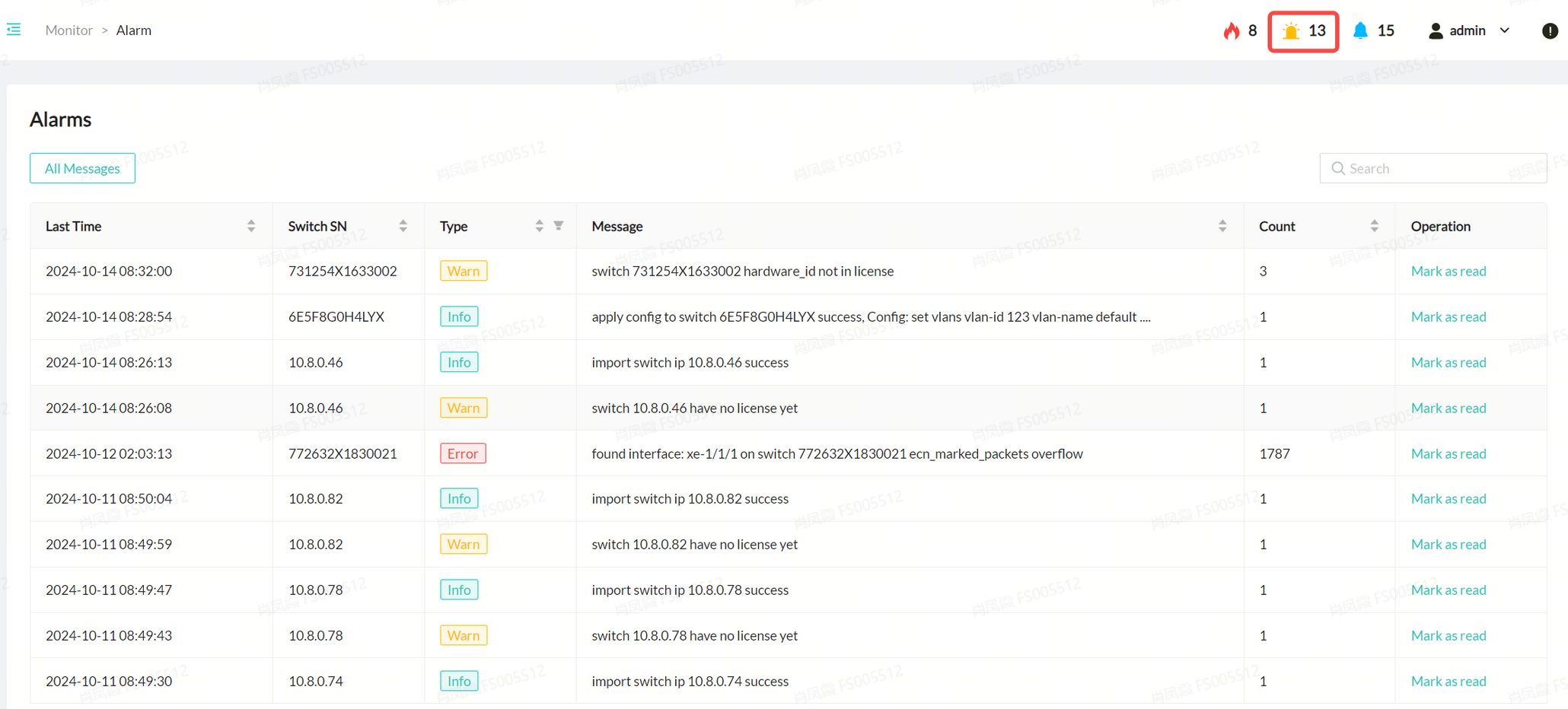Sort table by Last Time column

pyautogui.click(x=251, y=226)
